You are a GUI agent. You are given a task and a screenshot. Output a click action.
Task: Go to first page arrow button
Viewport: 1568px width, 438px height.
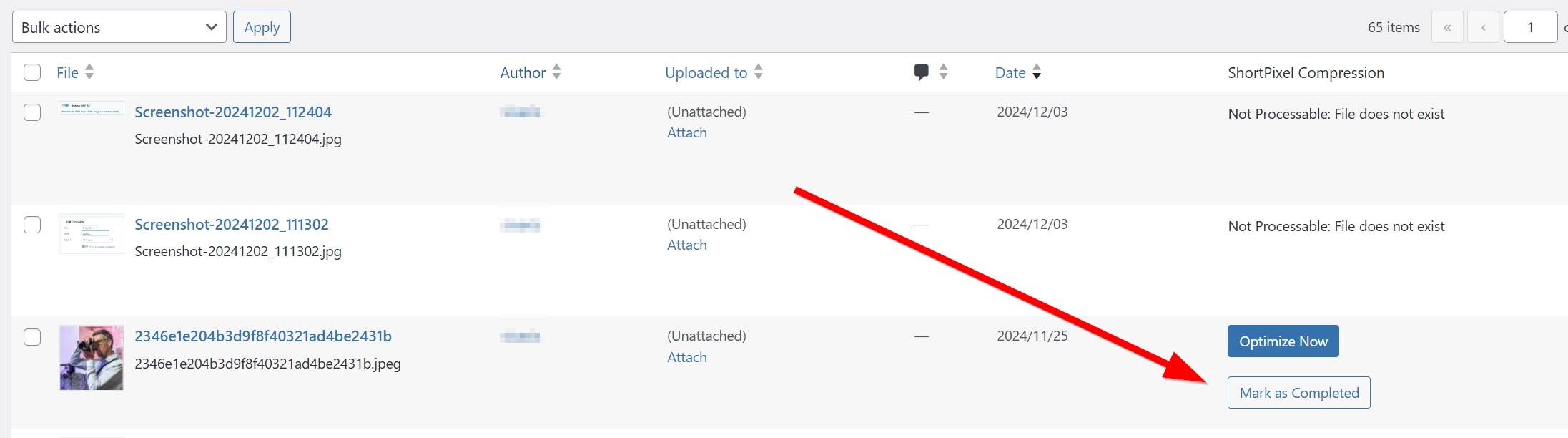[1447, 28]
